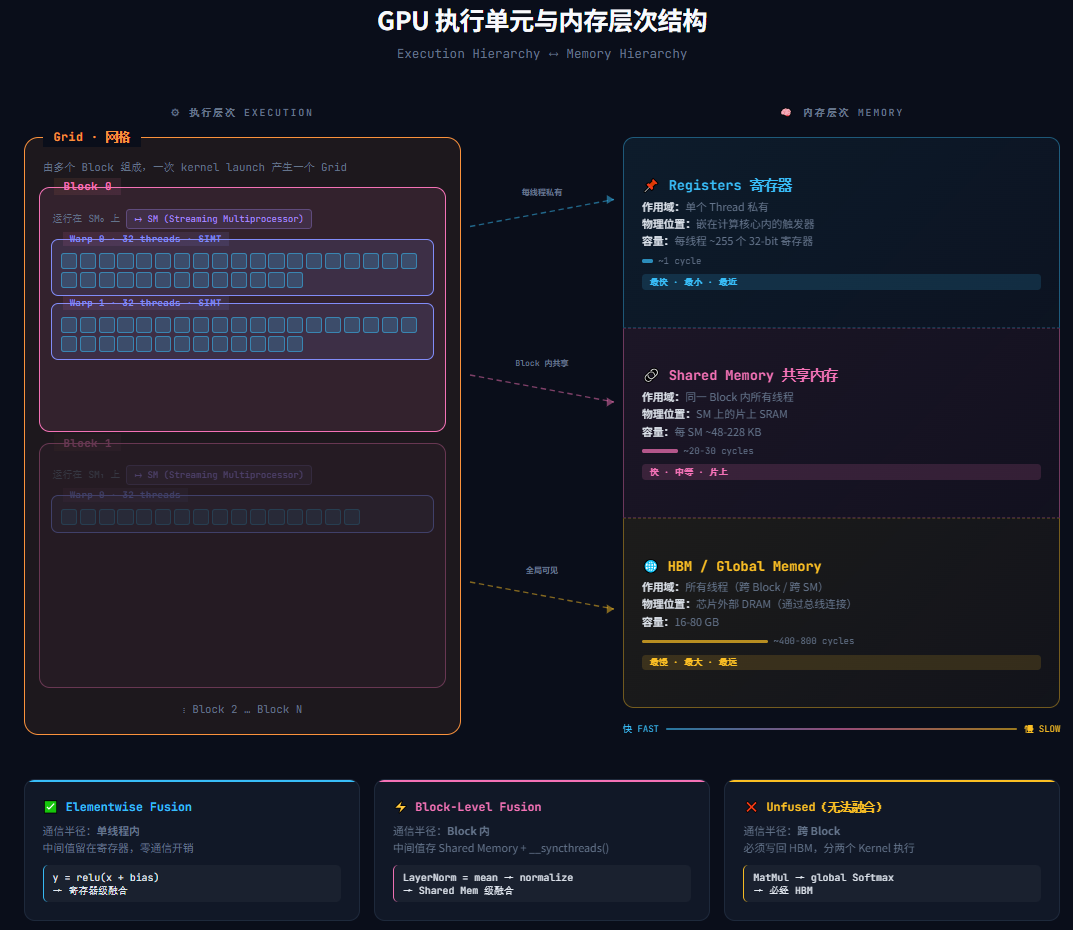Click the lightning icon by Block-Level Fusion

(400, 807)
